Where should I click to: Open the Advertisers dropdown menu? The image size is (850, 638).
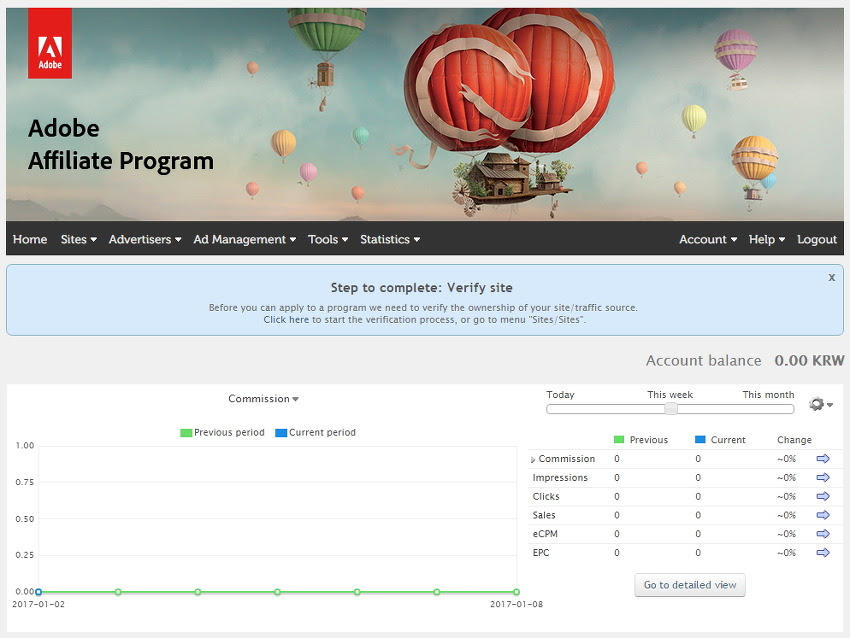145,239
